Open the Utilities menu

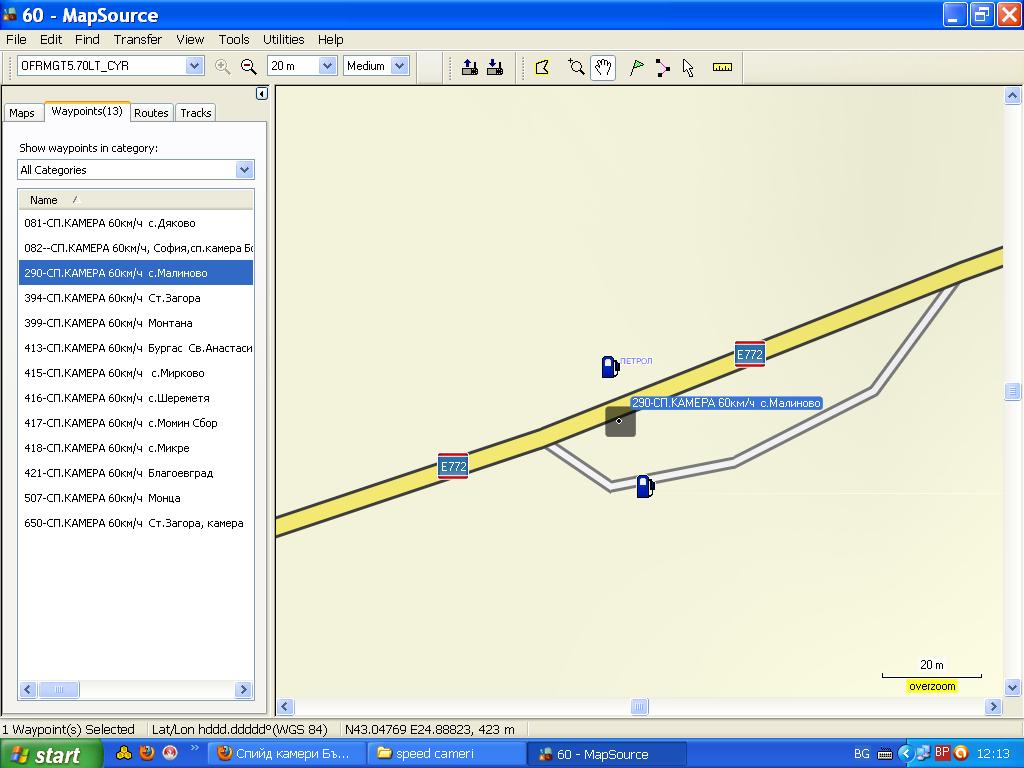tap(283, 39)
